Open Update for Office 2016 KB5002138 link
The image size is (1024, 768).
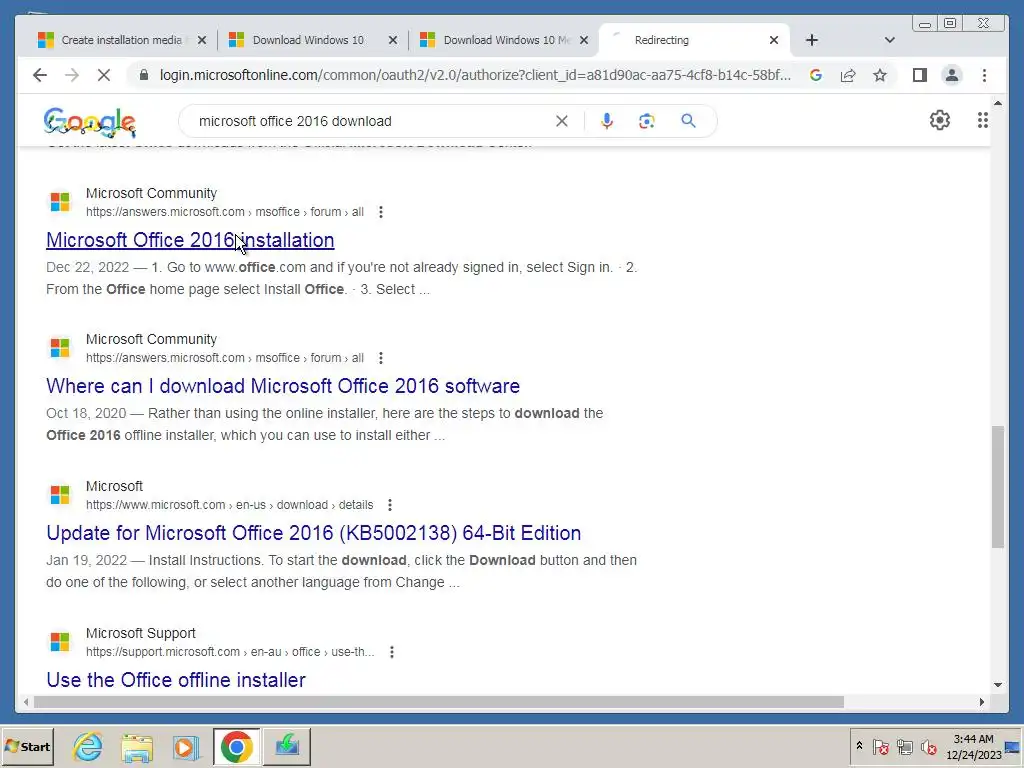click(313, 533)
